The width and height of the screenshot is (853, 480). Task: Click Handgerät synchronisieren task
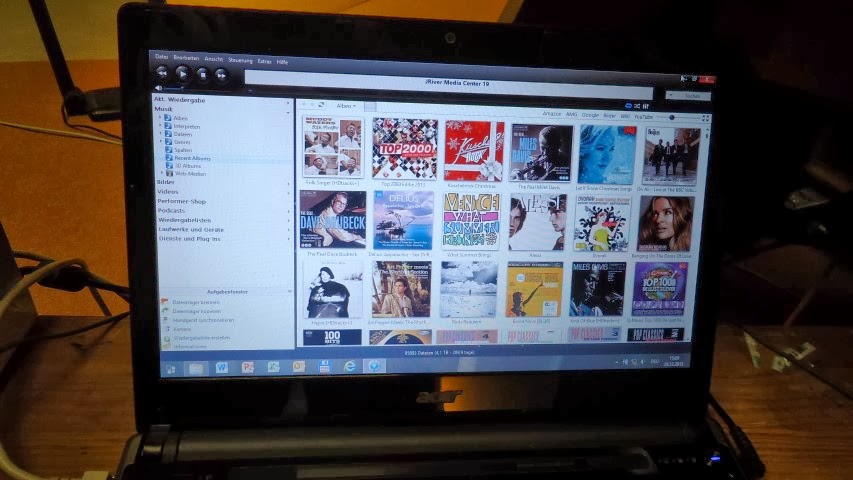203,320
